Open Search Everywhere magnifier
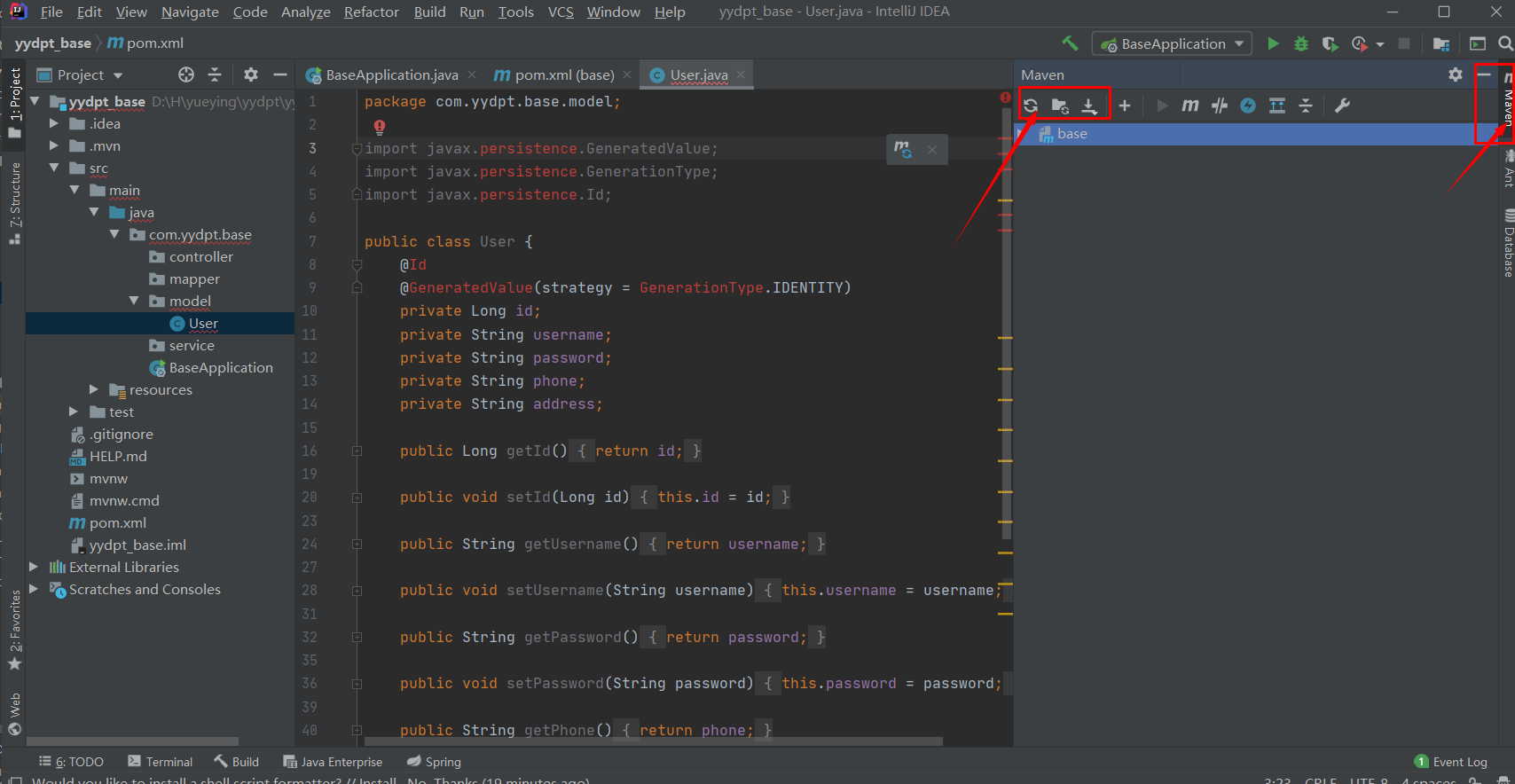The image size is (1515, 784). tap(1505, 43)
